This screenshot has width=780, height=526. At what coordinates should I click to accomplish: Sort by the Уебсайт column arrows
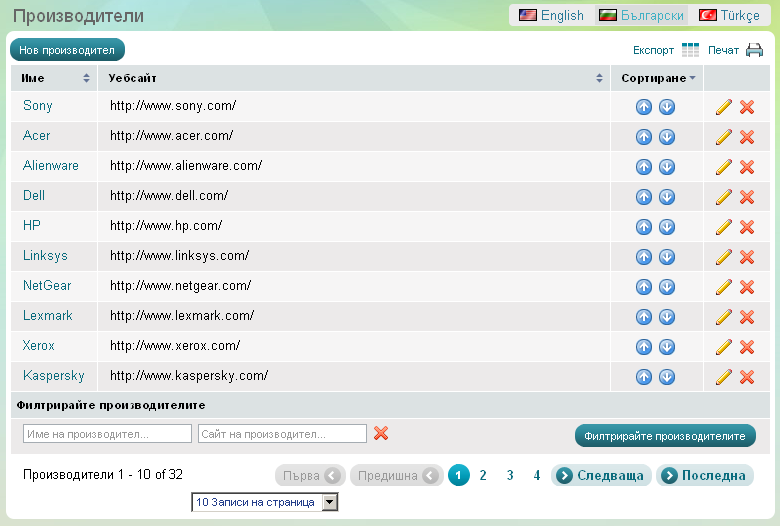tap(600, 78)
